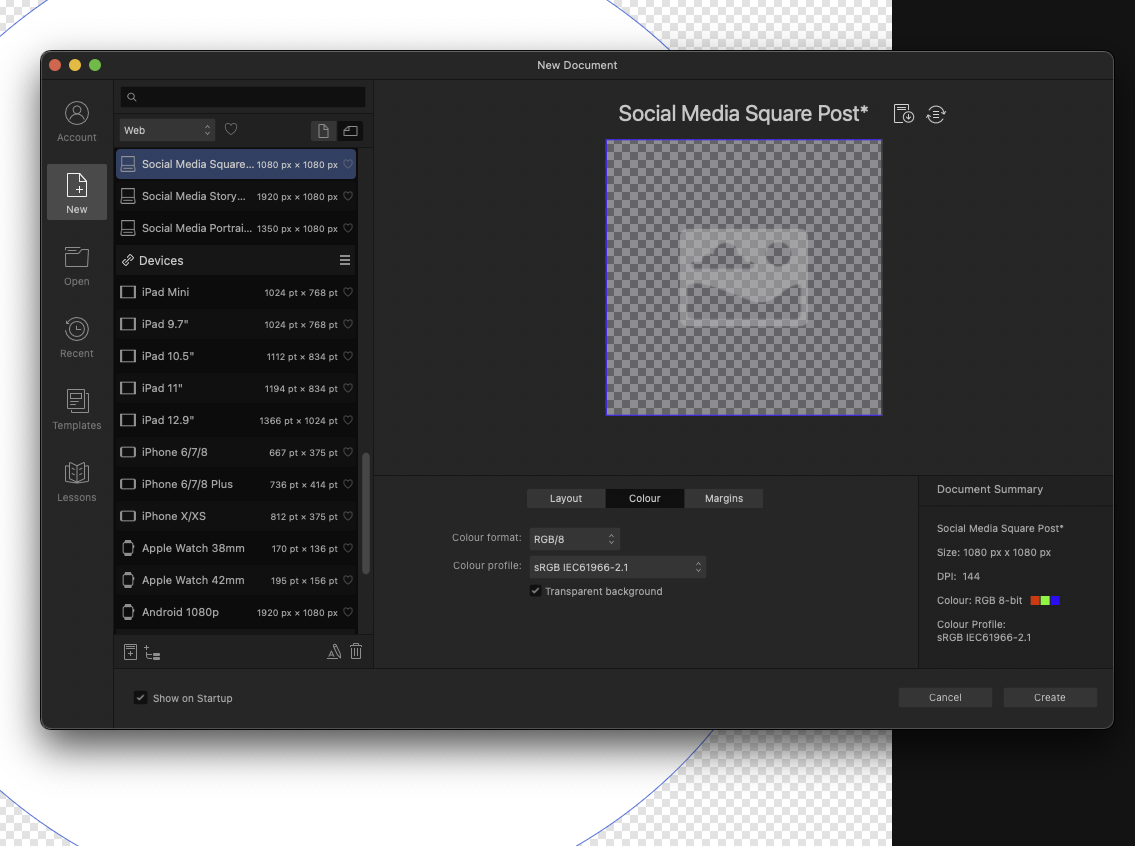Select the Social Media Portrait preset
Viewport: 1135px width, 846px height.
point(236,228)
